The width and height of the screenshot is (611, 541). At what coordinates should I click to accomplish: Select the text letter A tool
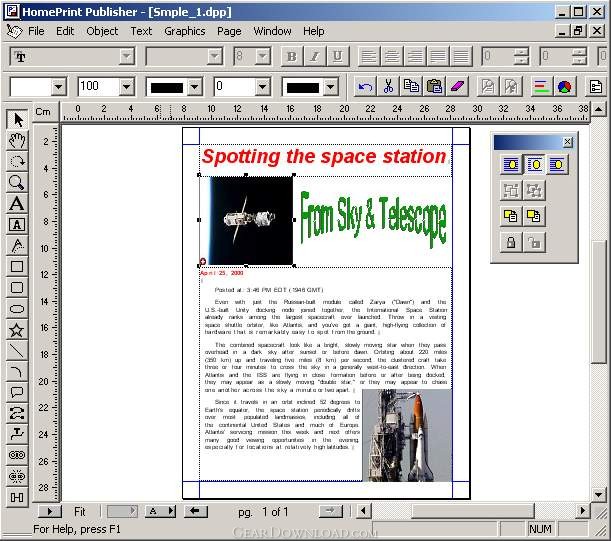[17, 203]
